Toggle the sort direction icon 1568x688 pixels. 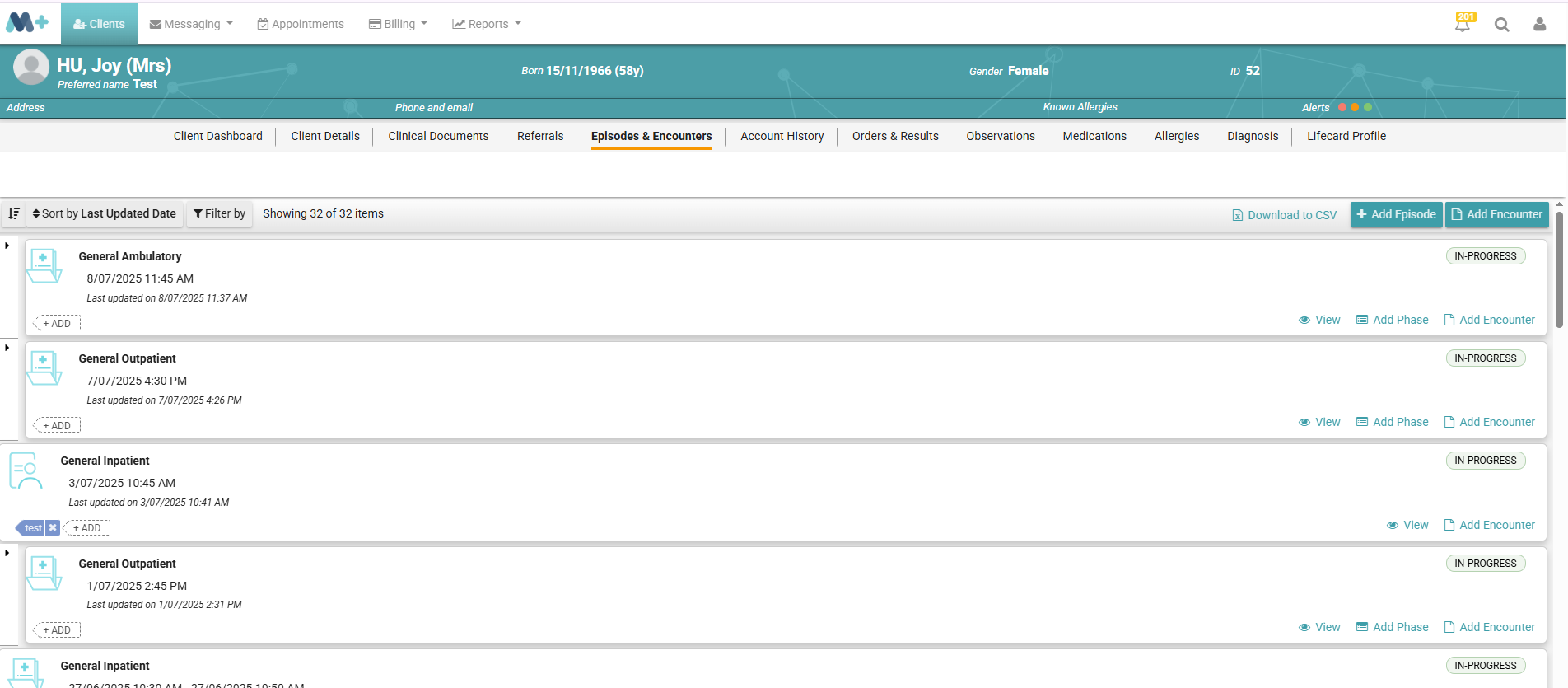tap(14, 213)
